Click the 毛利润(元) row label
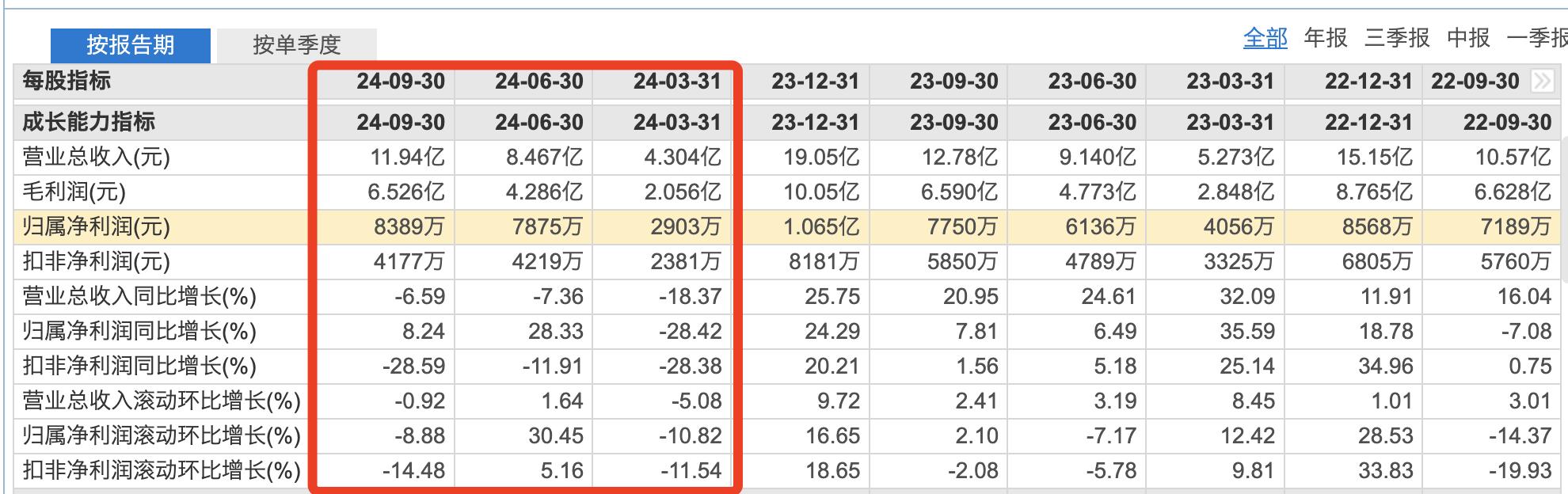 point(74,192)
